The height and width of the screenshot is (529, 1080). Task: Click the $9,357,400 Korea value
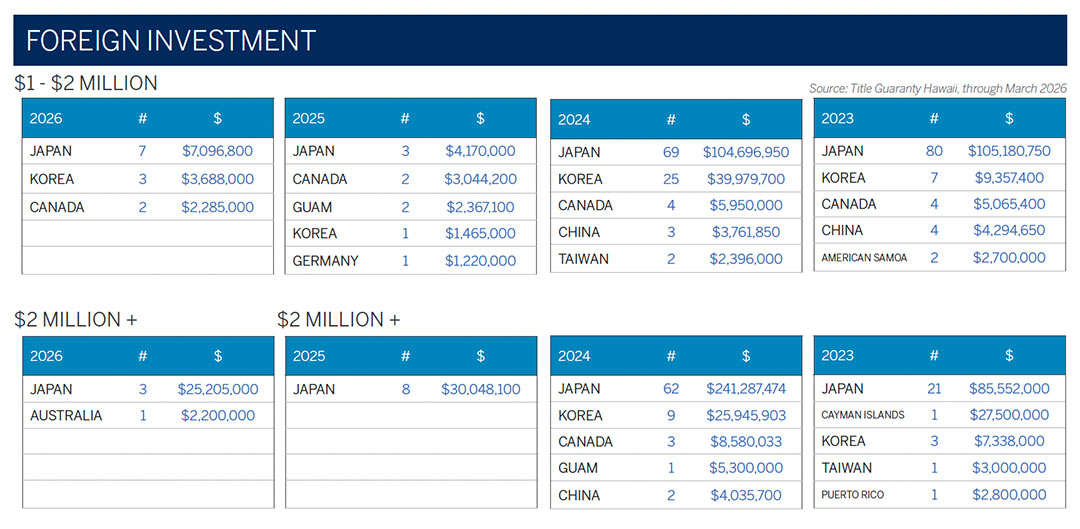[1009, 178]
